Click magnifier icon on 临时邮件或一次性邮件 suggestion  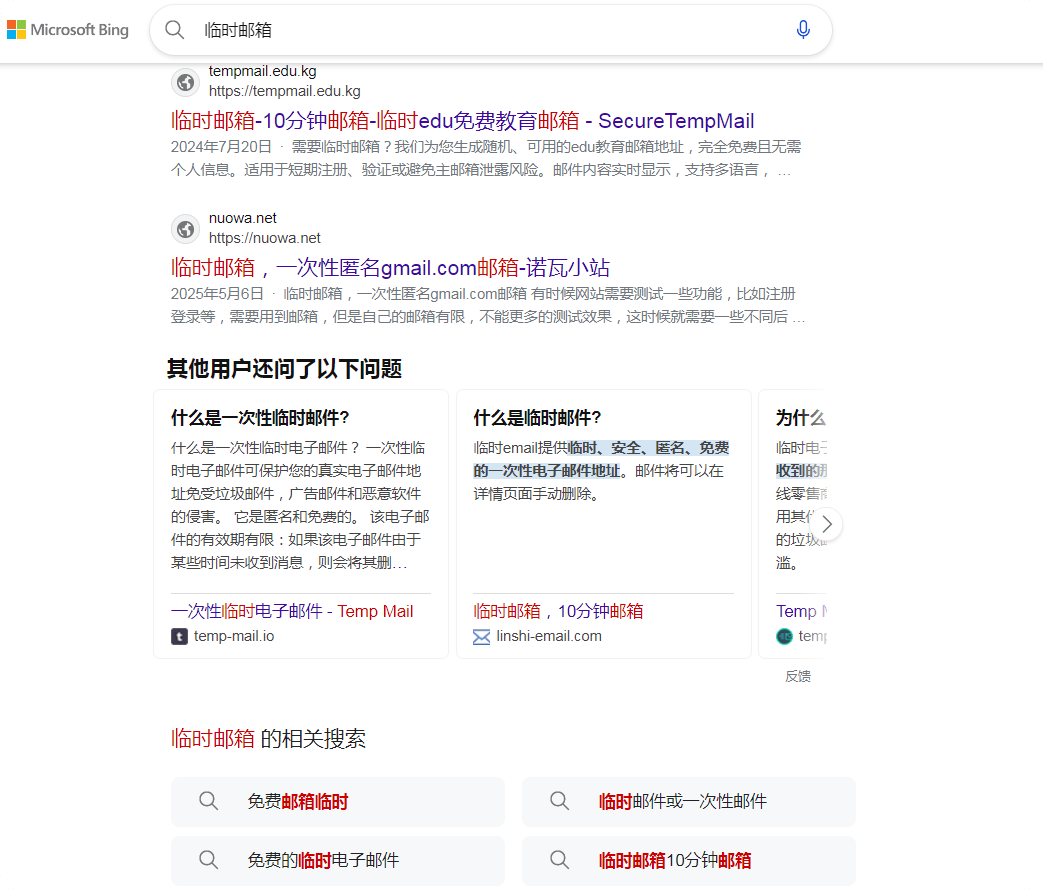click(x=559, y=801)
